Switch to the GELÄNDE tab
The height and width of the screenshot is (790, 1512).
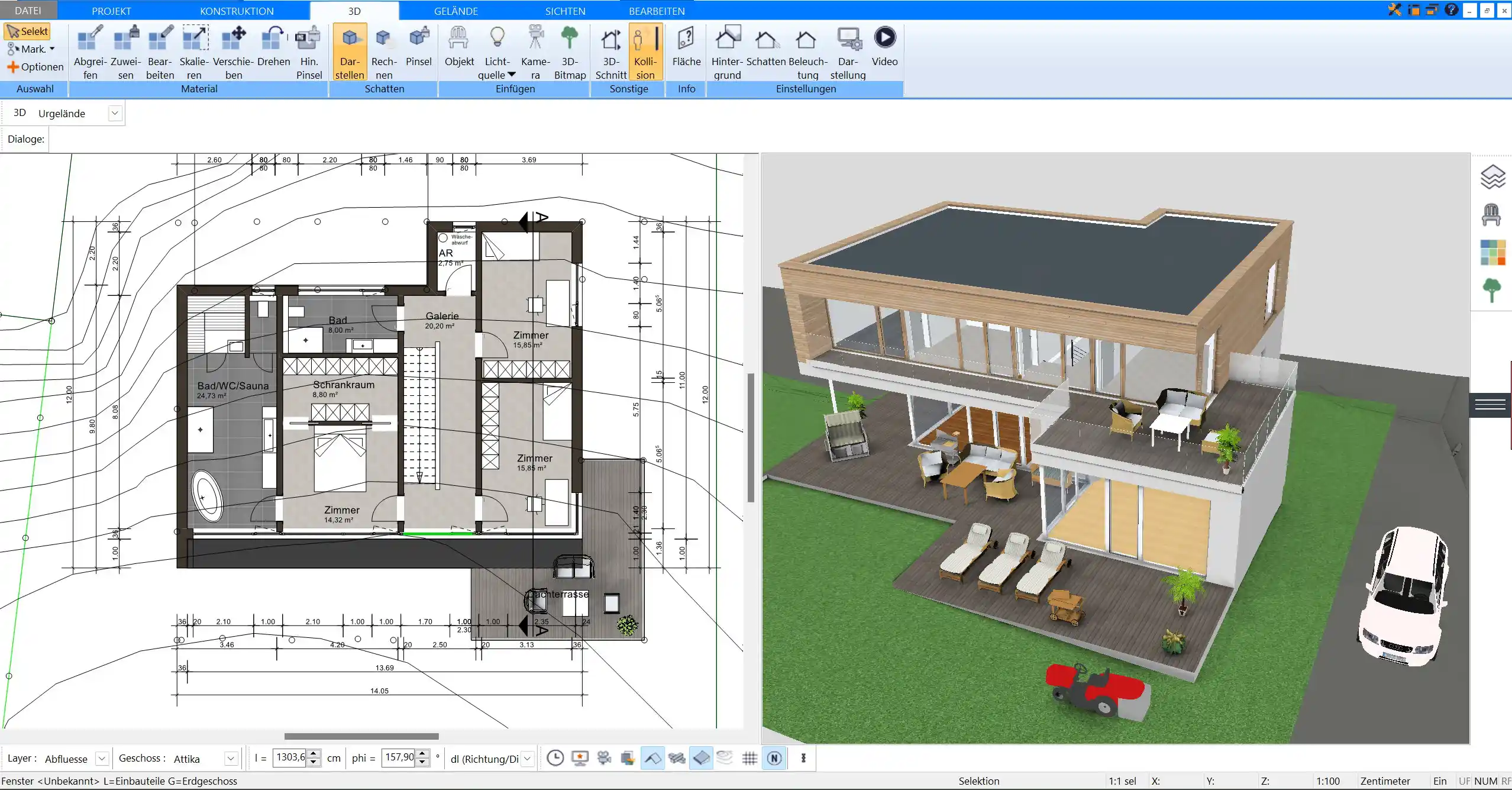click(455, 11)
